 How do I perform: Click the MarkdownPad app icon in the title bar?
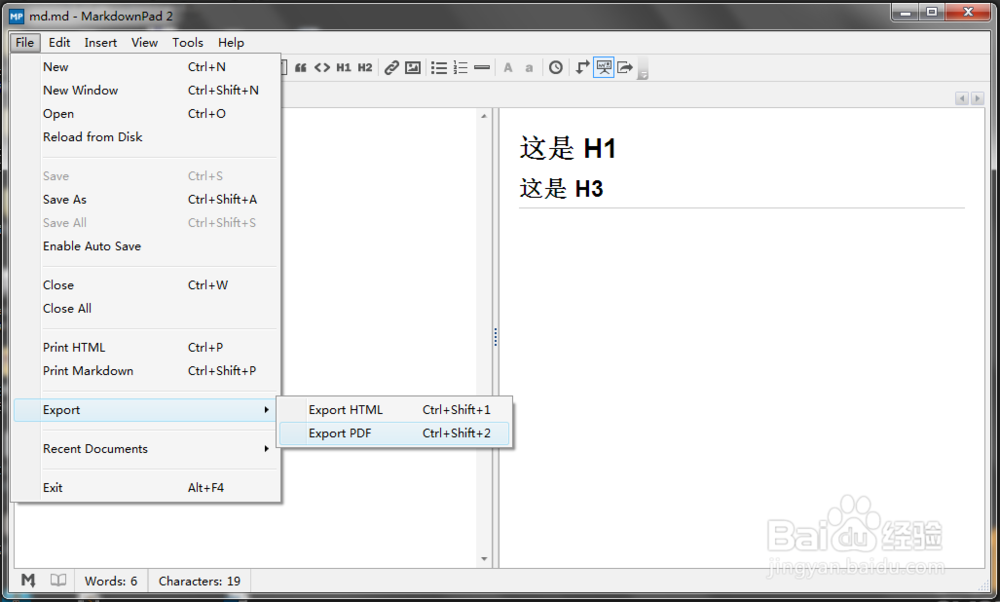tap(17, 16)
